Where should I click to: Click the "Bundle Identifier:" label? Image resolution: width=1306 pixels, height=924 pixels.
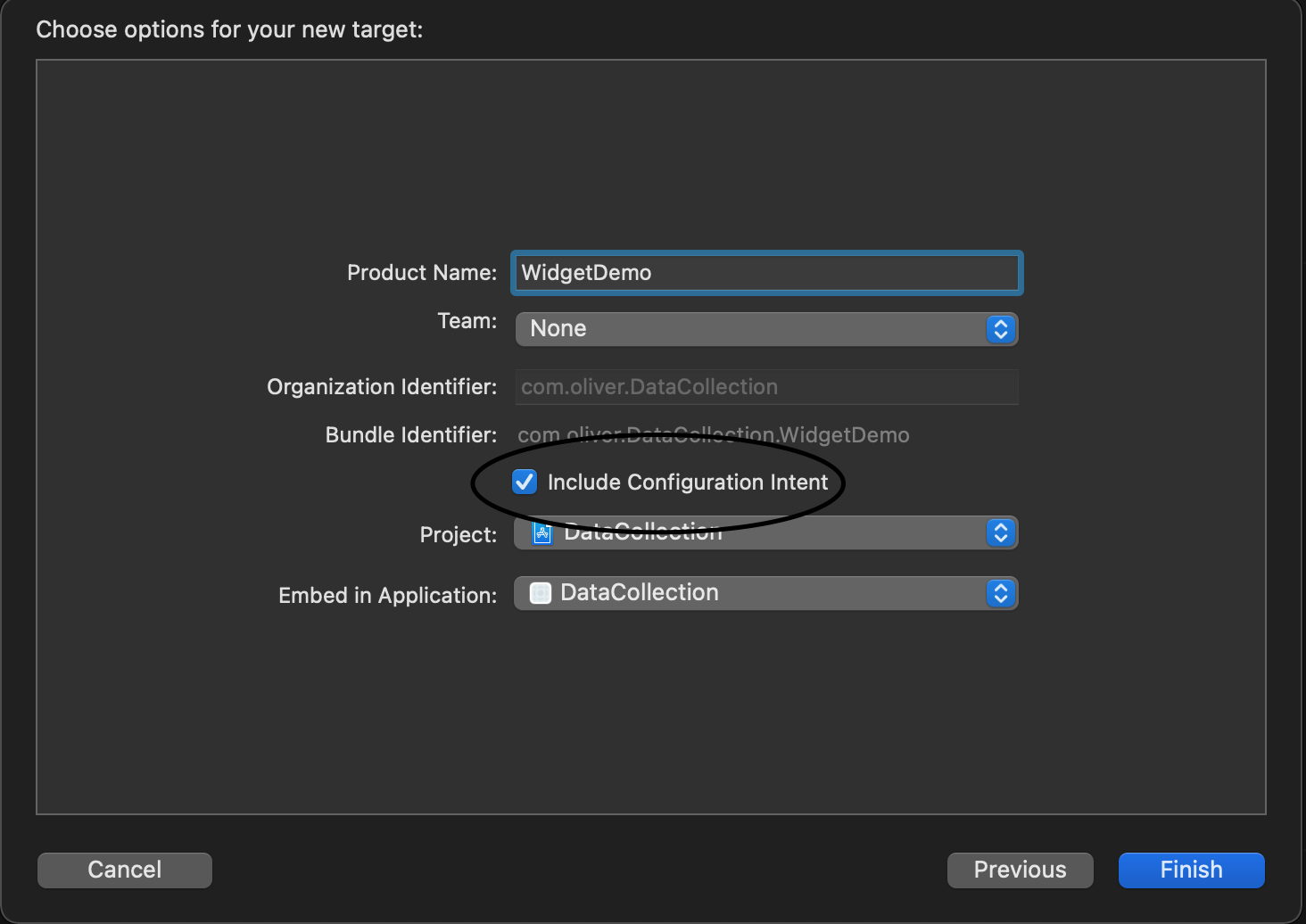coord(411,435)
